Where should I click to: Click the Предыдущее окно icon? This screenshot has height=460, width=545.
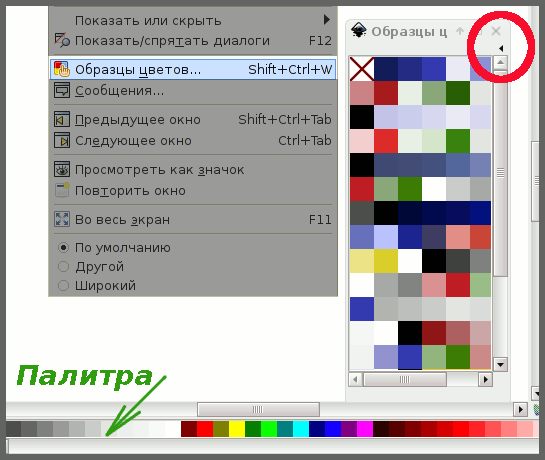click(62, 120)
